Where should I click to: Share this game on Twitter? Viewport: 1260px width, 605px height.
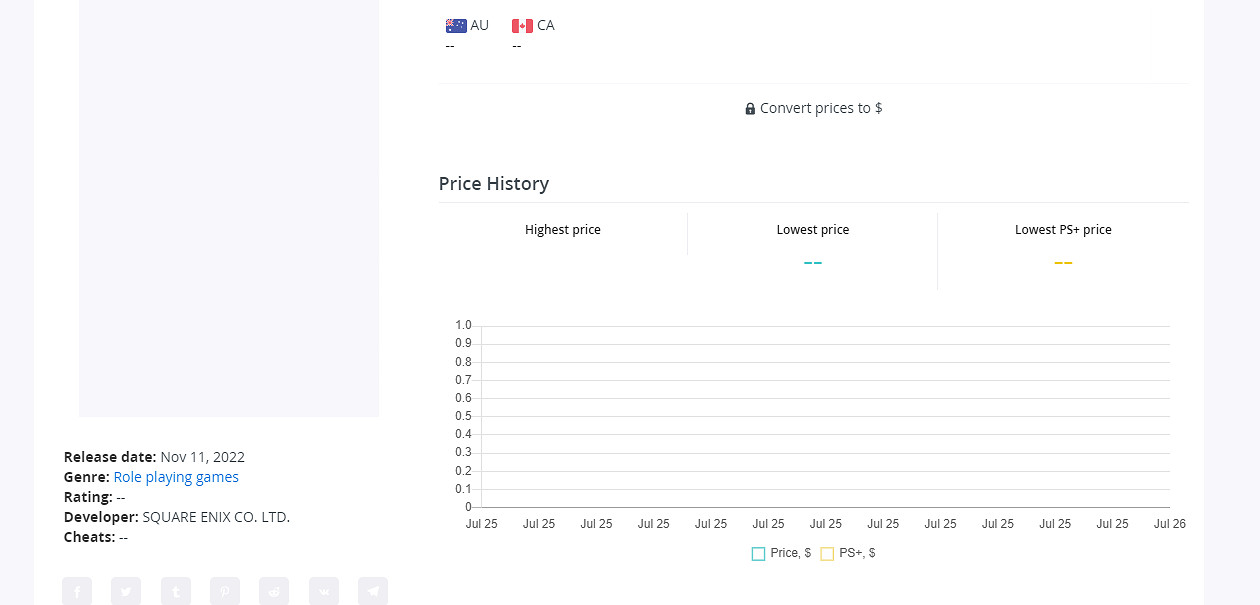pos(126,591)
